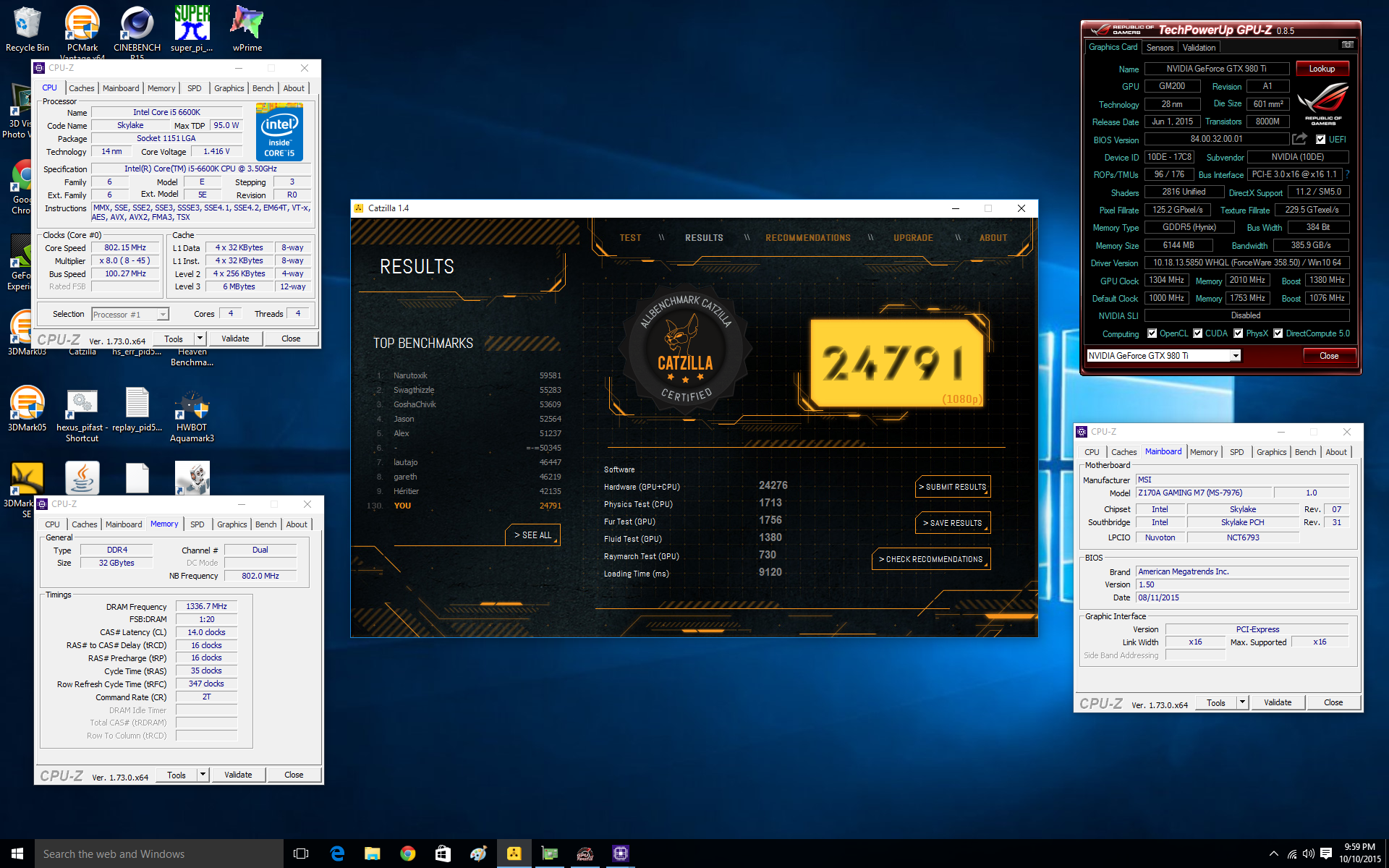Click the Close button in GPU-Z

(x=1329, y=356)
